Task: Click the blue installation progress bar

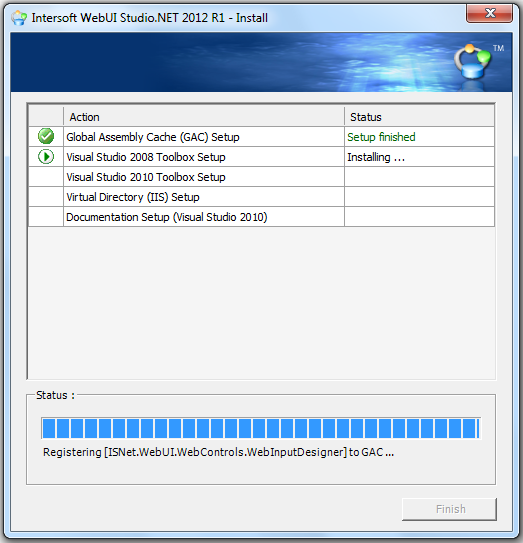Action: pos(261,428)
